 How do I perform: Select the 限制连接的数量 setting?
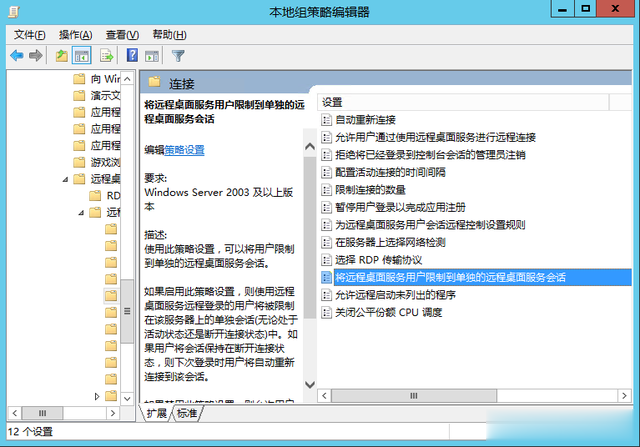(x=370, y=190)
